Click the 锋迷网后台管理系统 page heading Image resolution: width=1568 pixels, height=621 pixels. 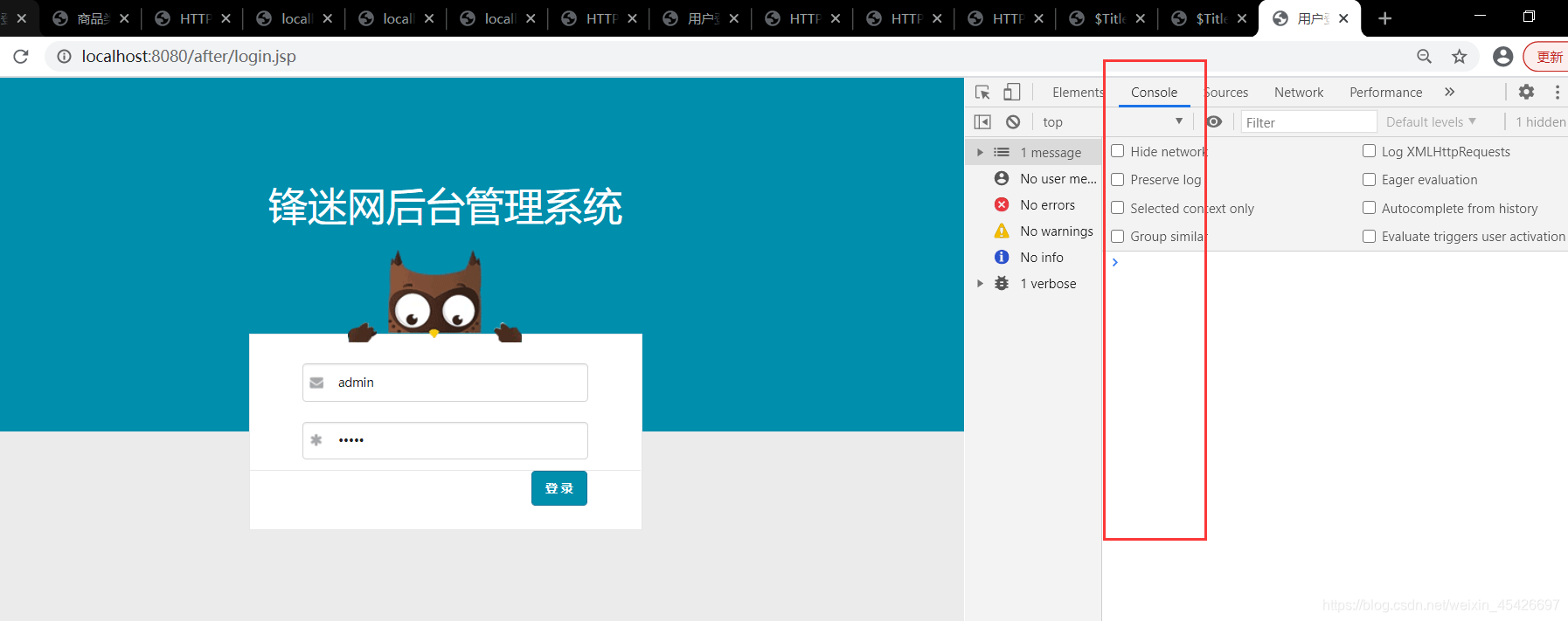click(445, 208)
